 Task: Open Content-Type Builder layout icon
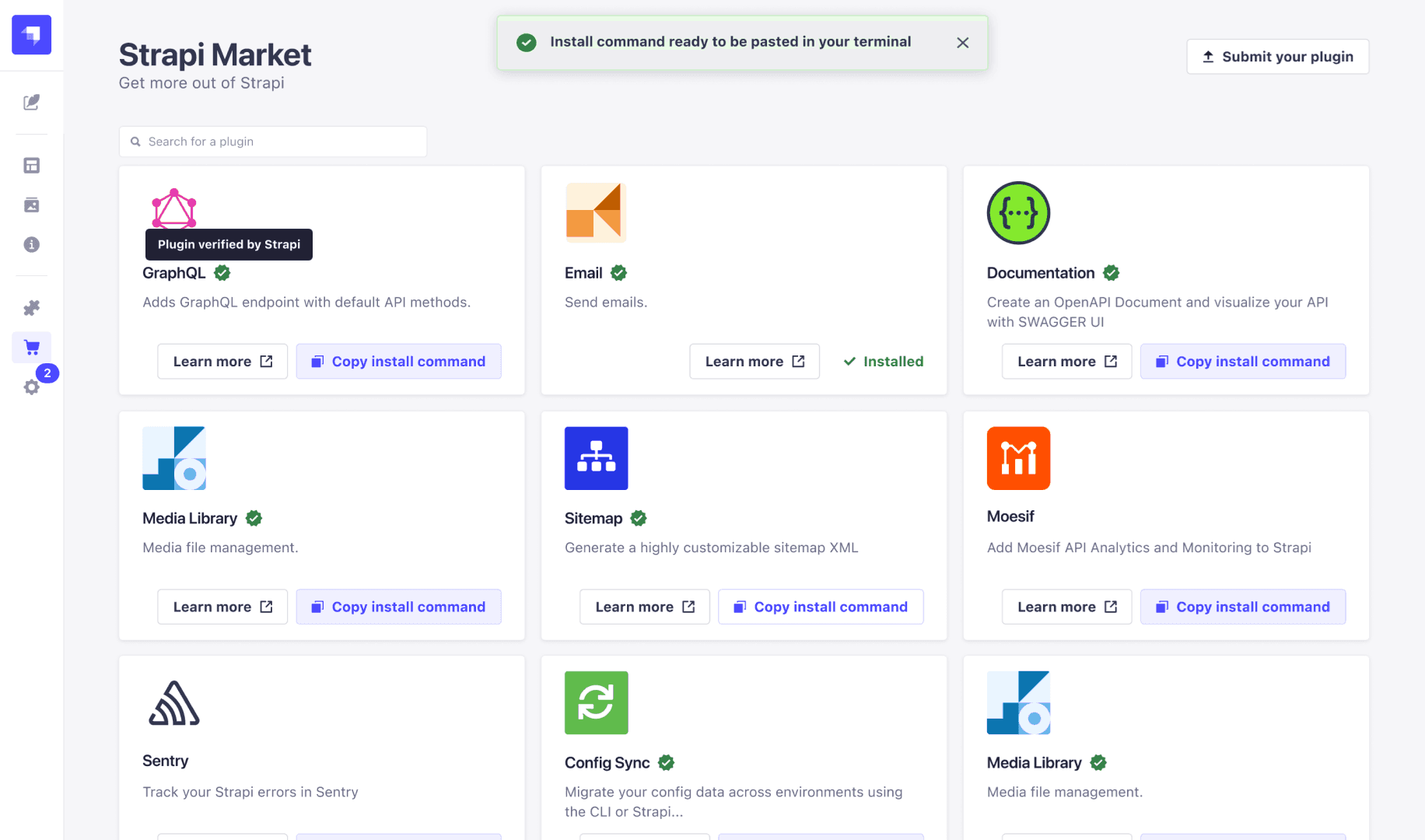tap(31, 165)
